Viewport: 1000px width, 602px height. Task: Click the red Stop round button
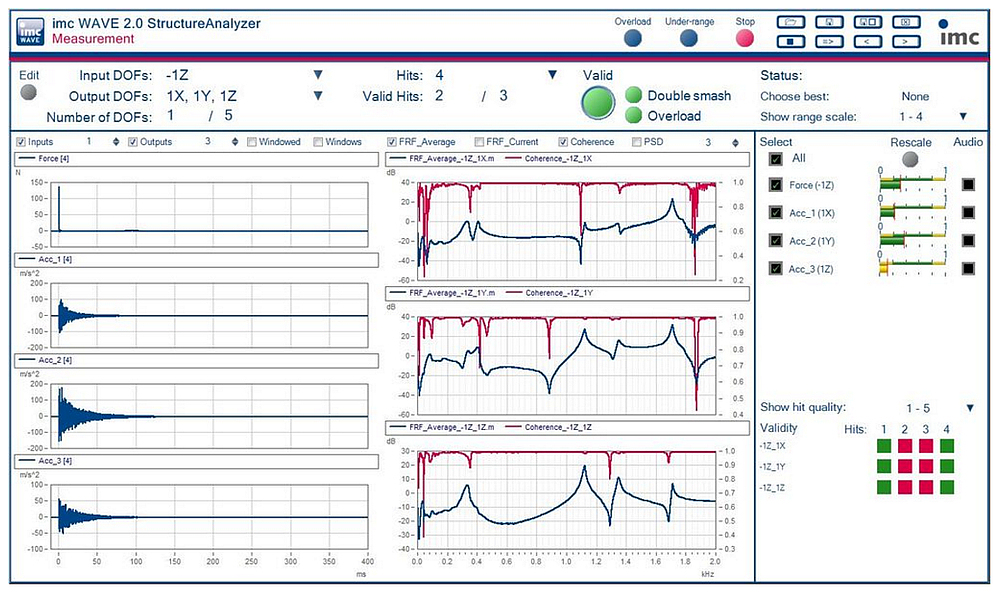(x=744, y=39)
